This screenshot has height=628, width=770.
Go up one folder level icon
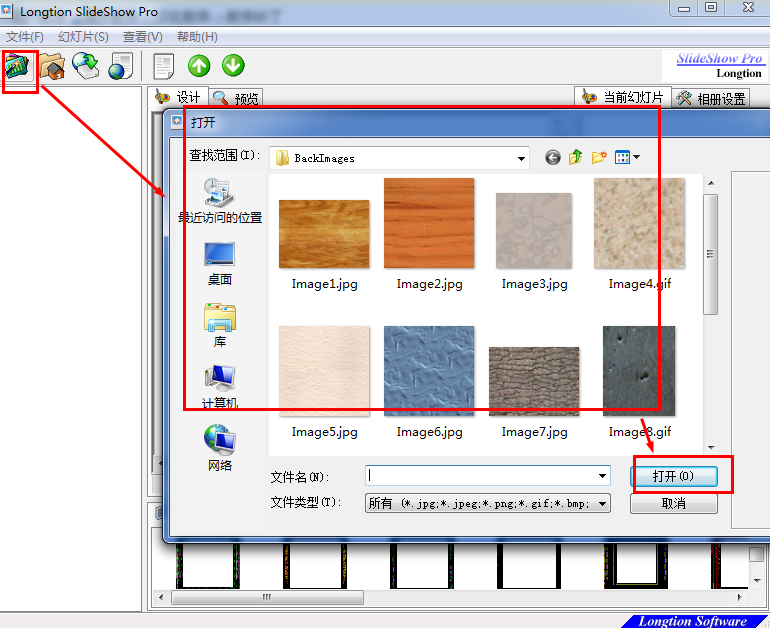click(x=576, y=157)
